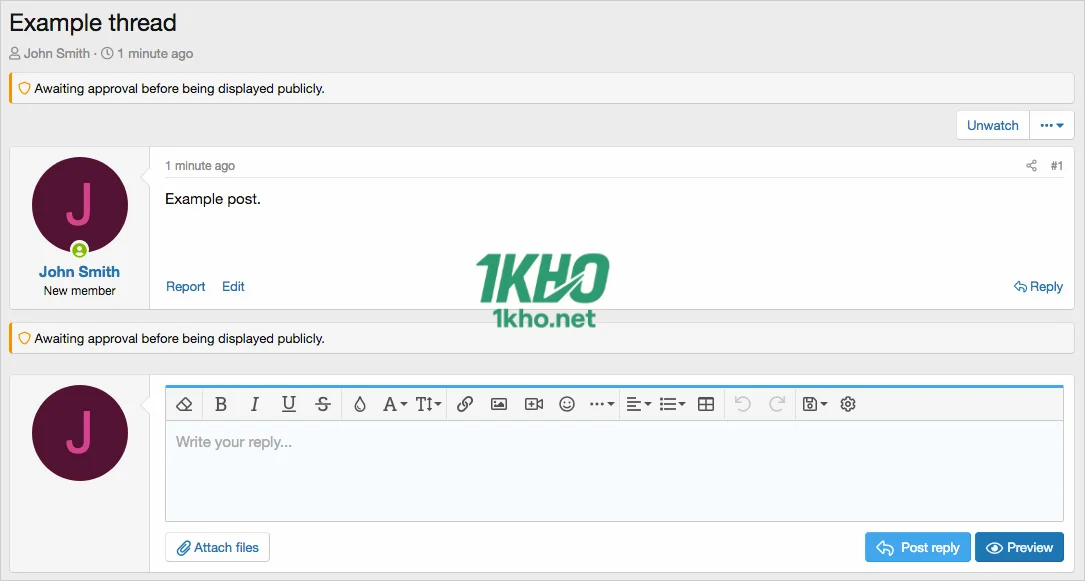Expand the drafts save menu
The width and height of the screenshot is (1085, 581).
click(815, 404)
